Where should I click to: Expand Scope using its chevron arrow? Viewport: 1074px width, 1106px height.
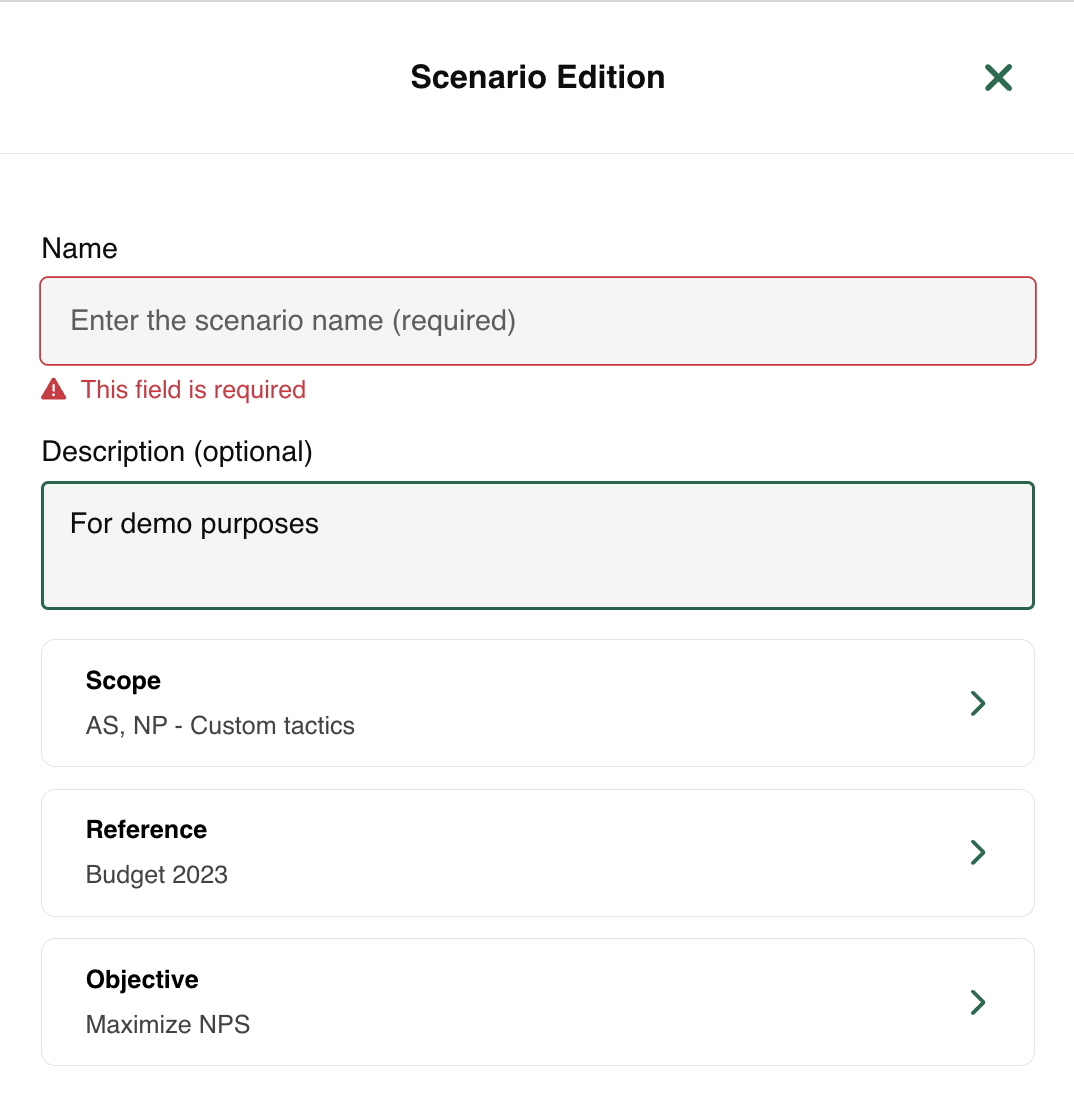click(x=977, y=703)
